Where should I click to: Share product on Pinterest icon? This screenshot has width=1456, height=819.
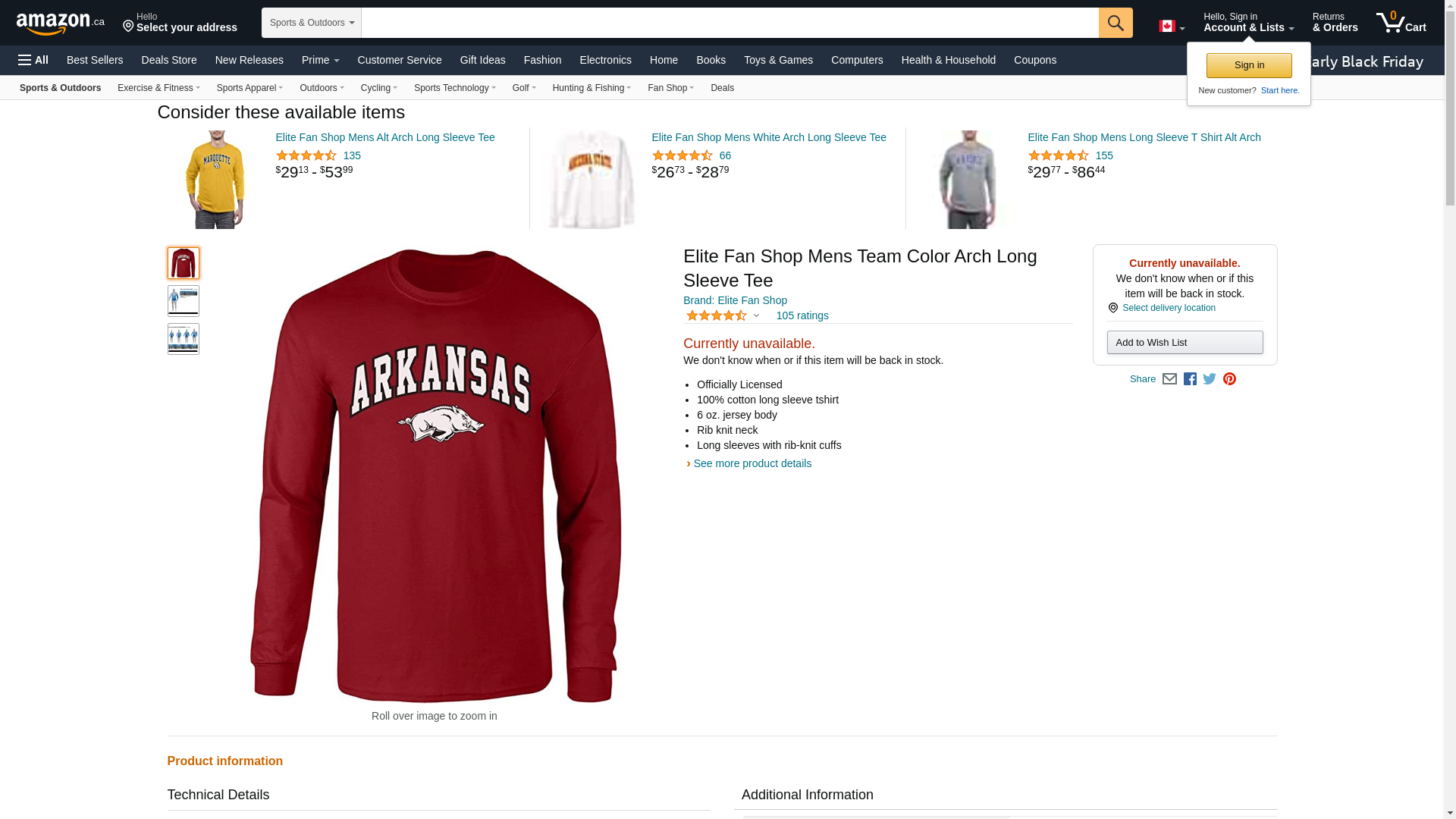tap(1229, 379)
